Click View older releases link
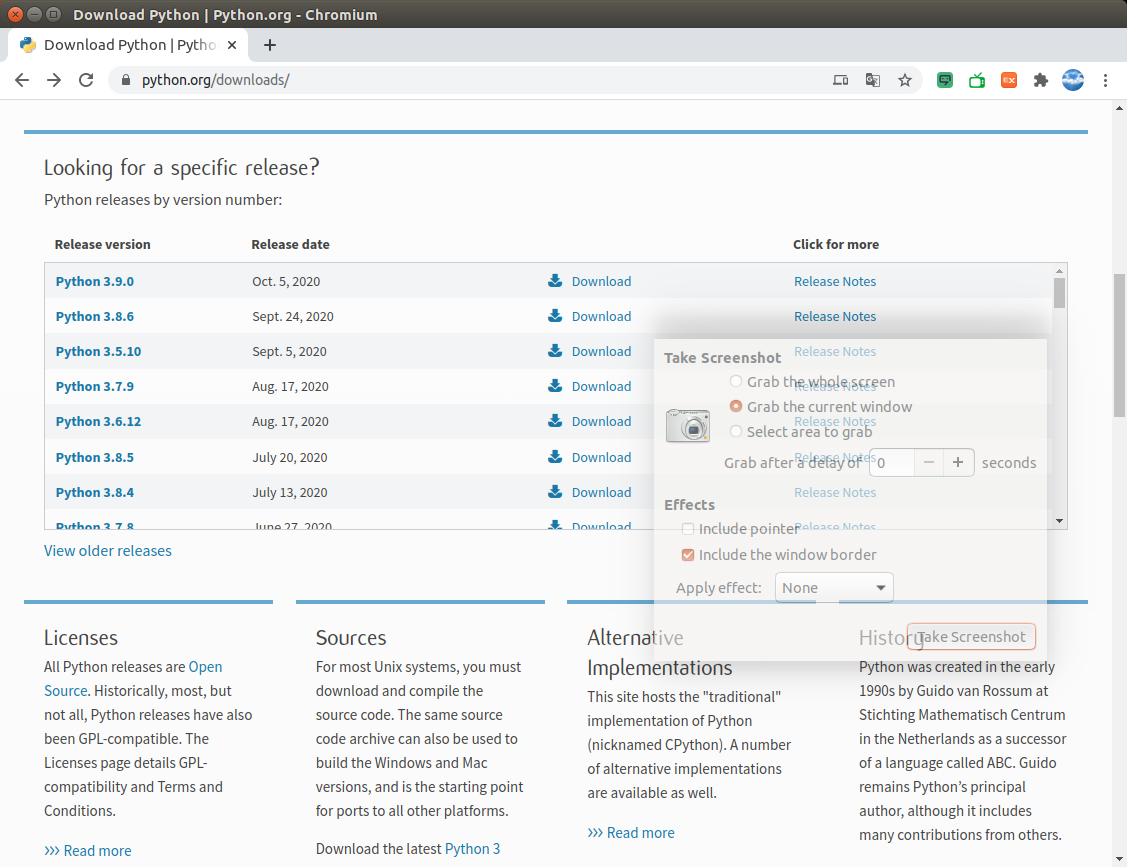Viewport: 1127px width, 867px height. (x=108, y=551)
